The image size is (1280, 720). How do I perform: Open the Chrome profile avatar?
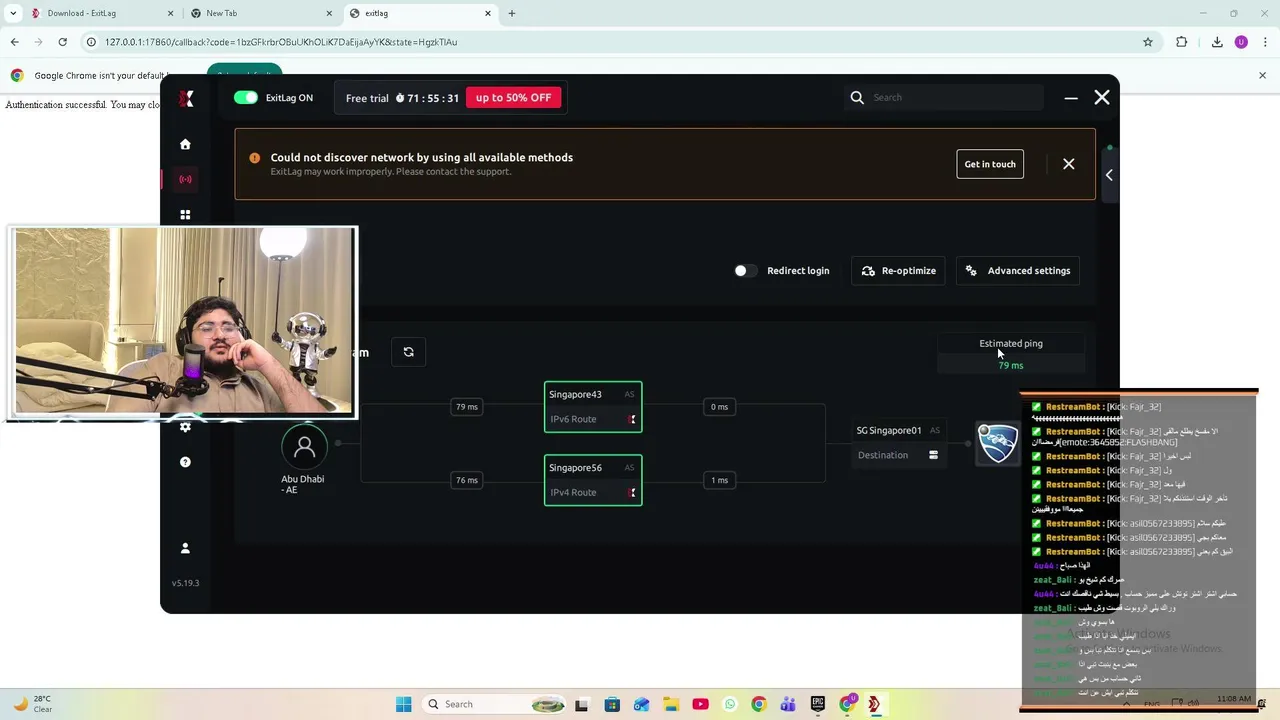1241,42
